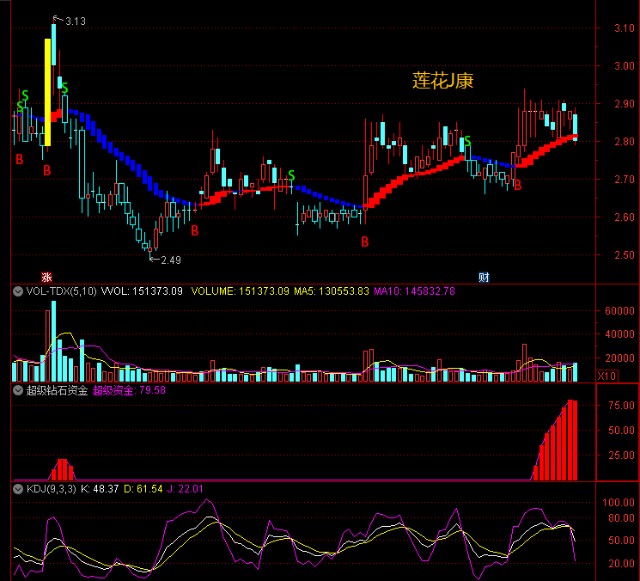
Task: Click the D: 61.54 value
Action: click(x=143, y=489)
